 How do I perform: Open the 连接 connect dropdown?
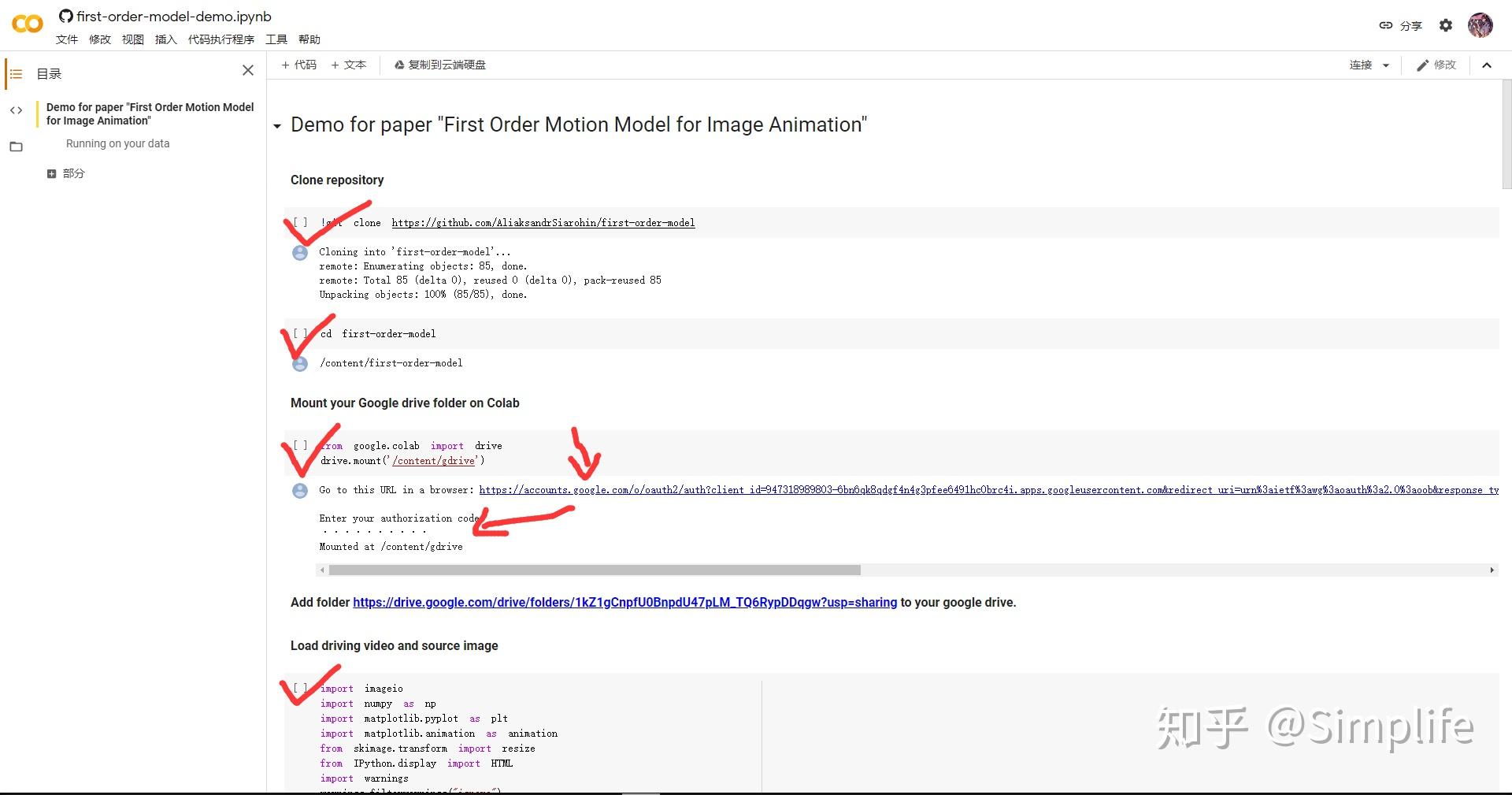[x=1369, y=65]
